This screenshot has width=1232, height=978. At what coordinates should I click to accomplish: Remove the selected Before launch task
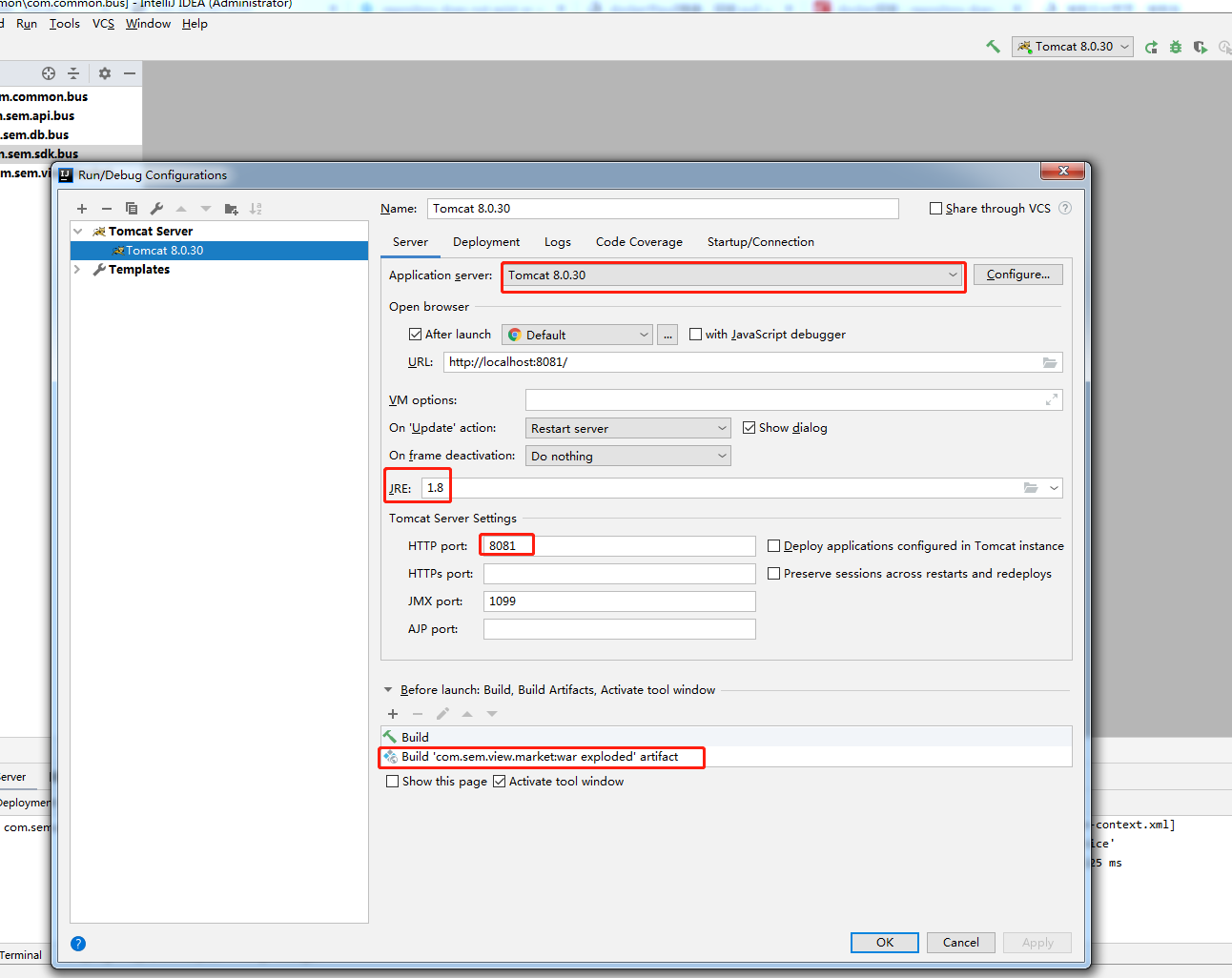tap(418, 714)
